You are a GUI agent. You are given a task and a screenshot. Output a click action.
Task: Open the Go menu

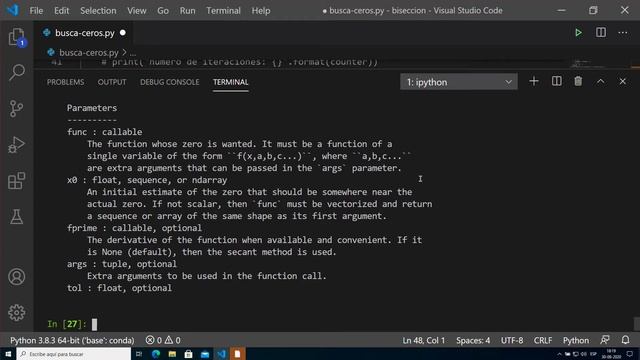click(x=163, y=11)
